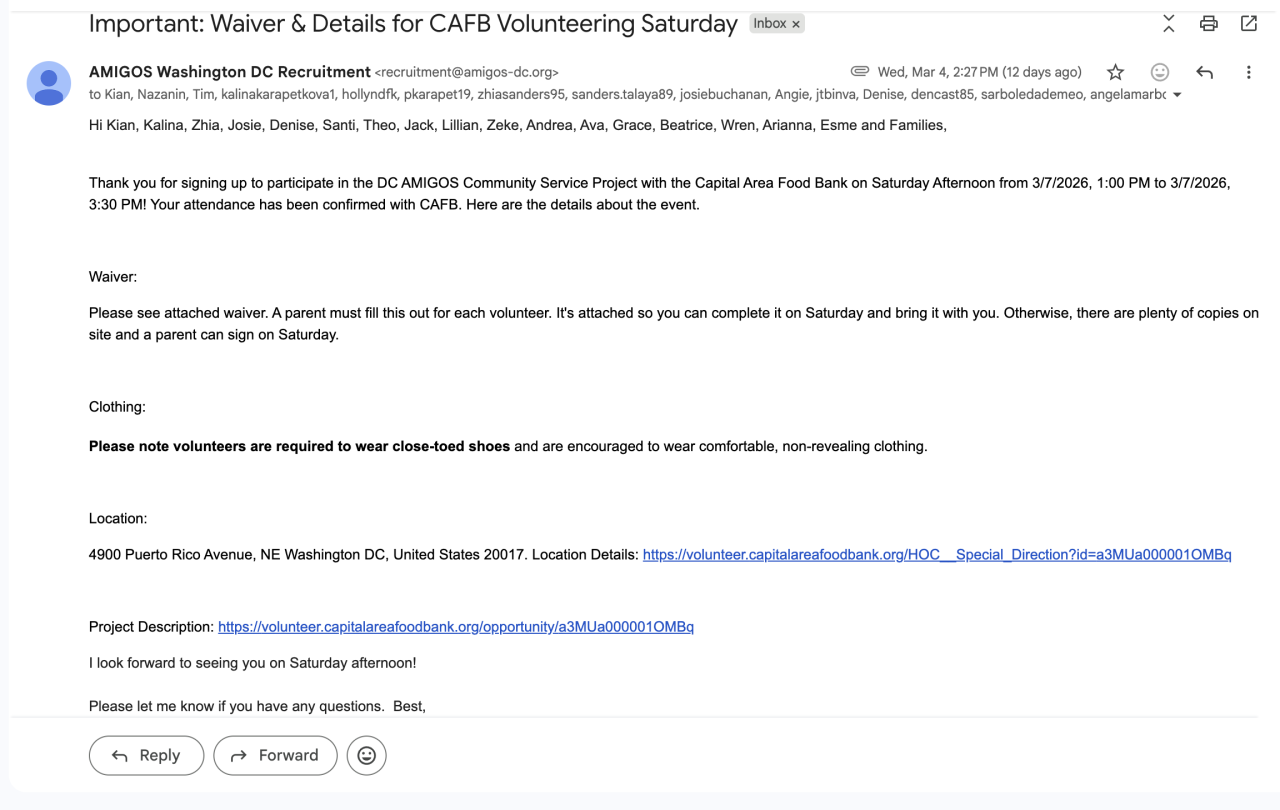Image resolution: width=1280 pixels, height=810 pixels.
Task: Open the three-dot More options menu
Action: pos(1248,72)
